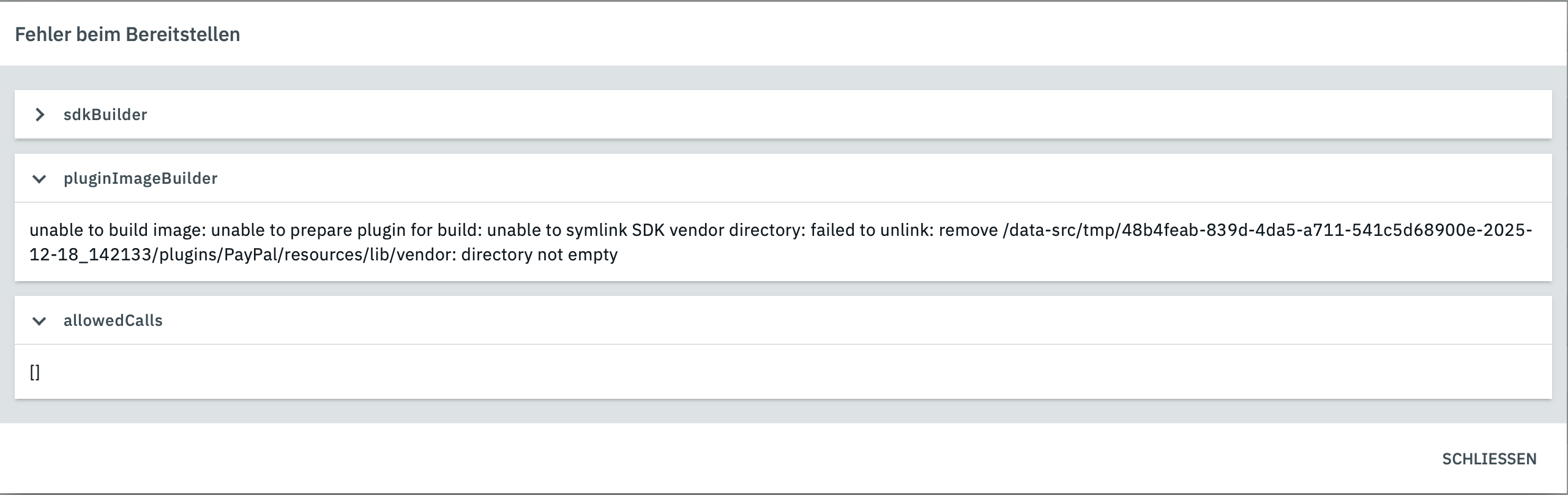
Task: Click the 'unable to build image' error start
Action: click(x=118, y=230)
